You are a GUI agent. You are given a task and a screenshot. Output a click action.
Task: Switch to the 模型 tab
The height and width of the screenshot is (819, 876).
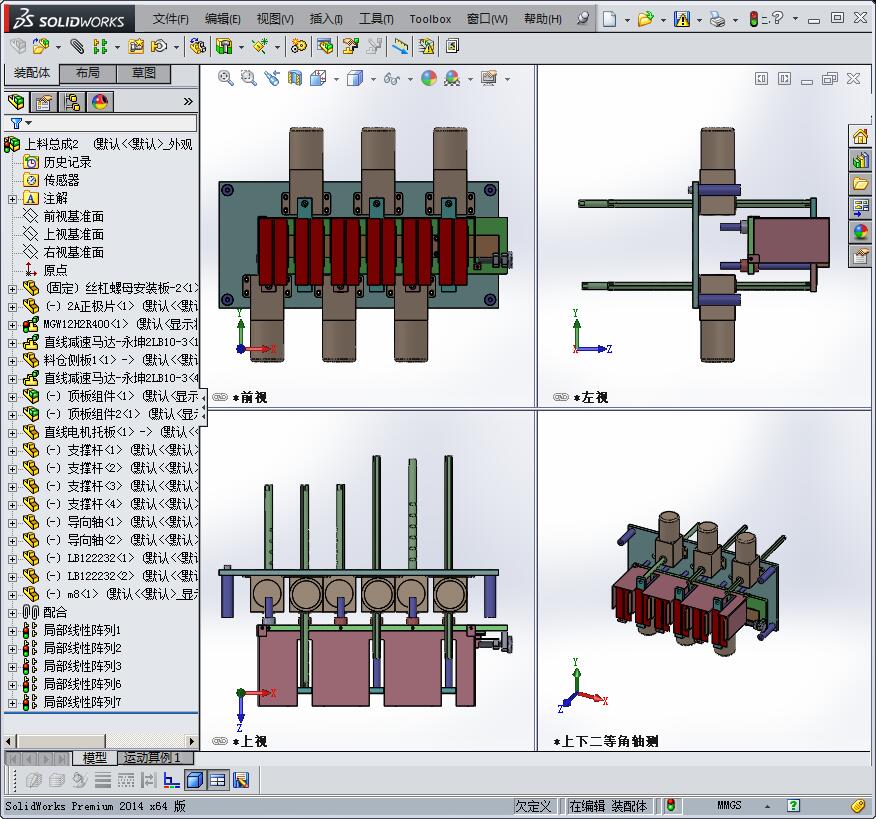pyautogui.click(x=94, y=758)
